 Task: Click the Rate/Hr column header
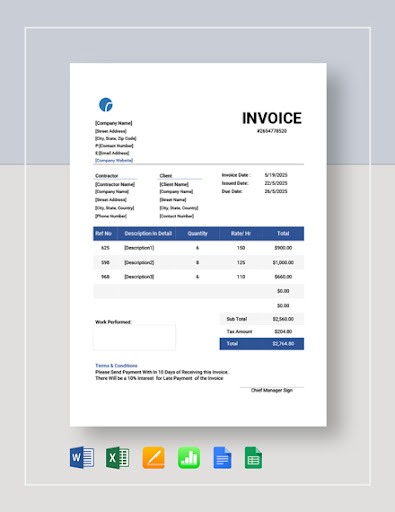[241, 234]
